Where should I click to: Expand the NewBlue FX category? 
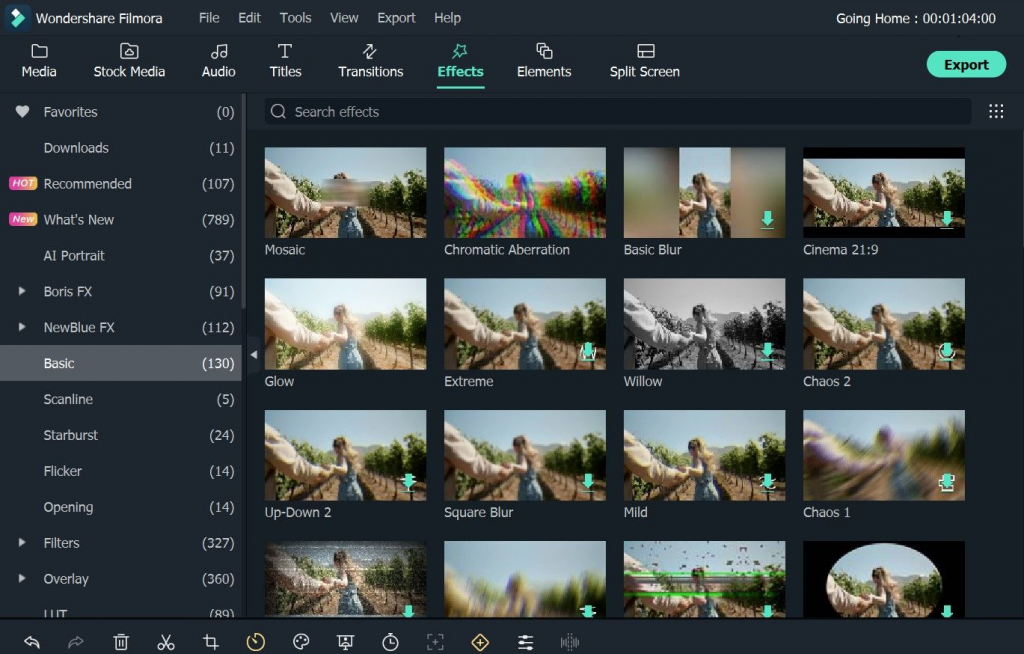point(22,327)
